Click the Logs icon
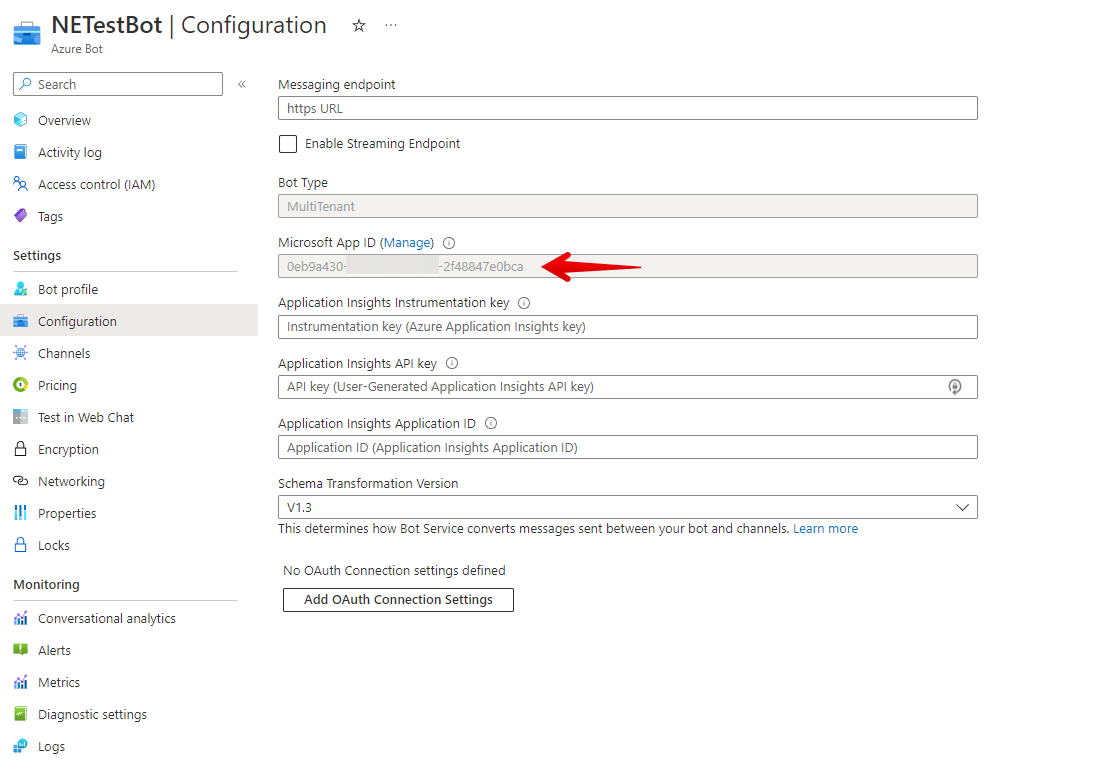The width and height of the screenshot is (1094, 774). click(21, 746)
